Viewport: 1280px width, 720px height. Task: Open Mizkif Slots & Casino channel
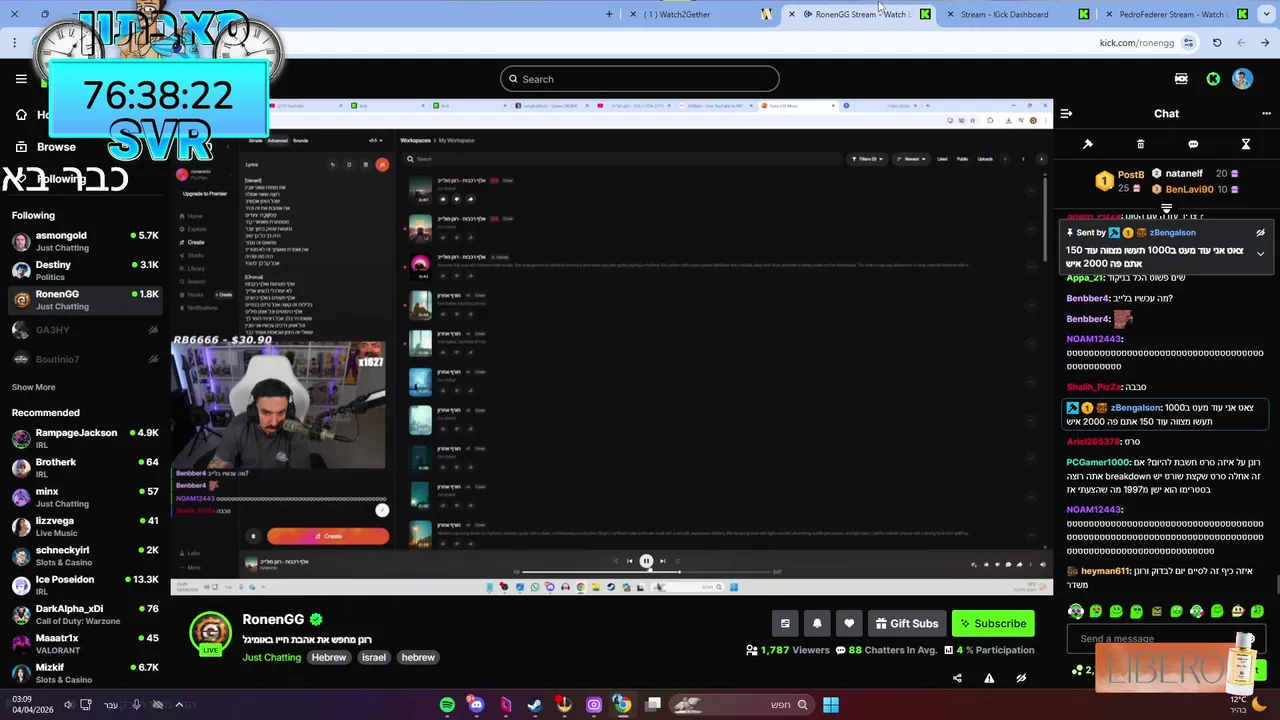pyautogui.click(x=85, y=672)
